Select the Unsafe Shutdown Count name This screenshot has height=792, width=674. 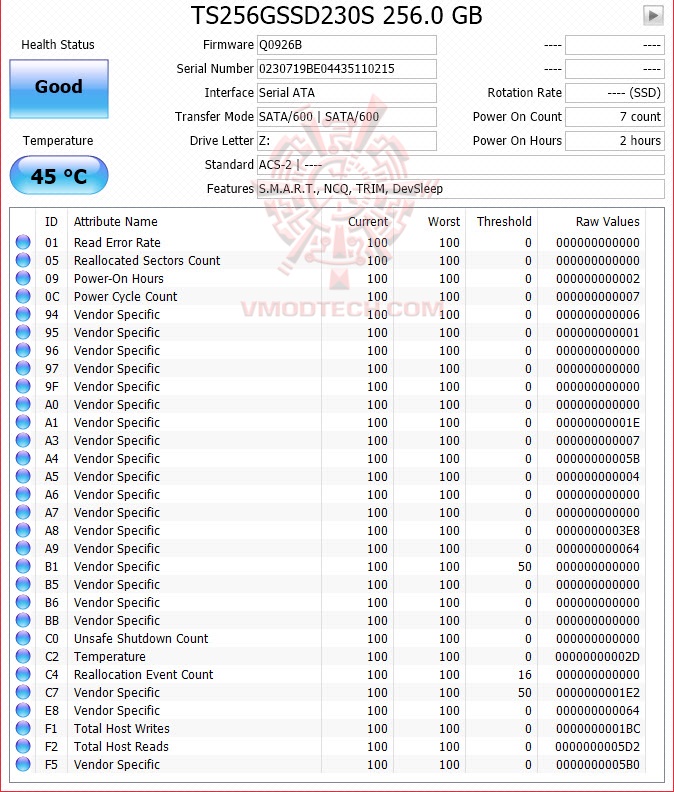[141, 638]
